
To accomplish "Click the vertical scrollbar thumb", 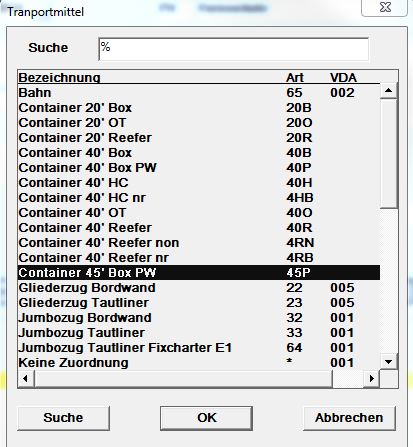I will 388,153.
